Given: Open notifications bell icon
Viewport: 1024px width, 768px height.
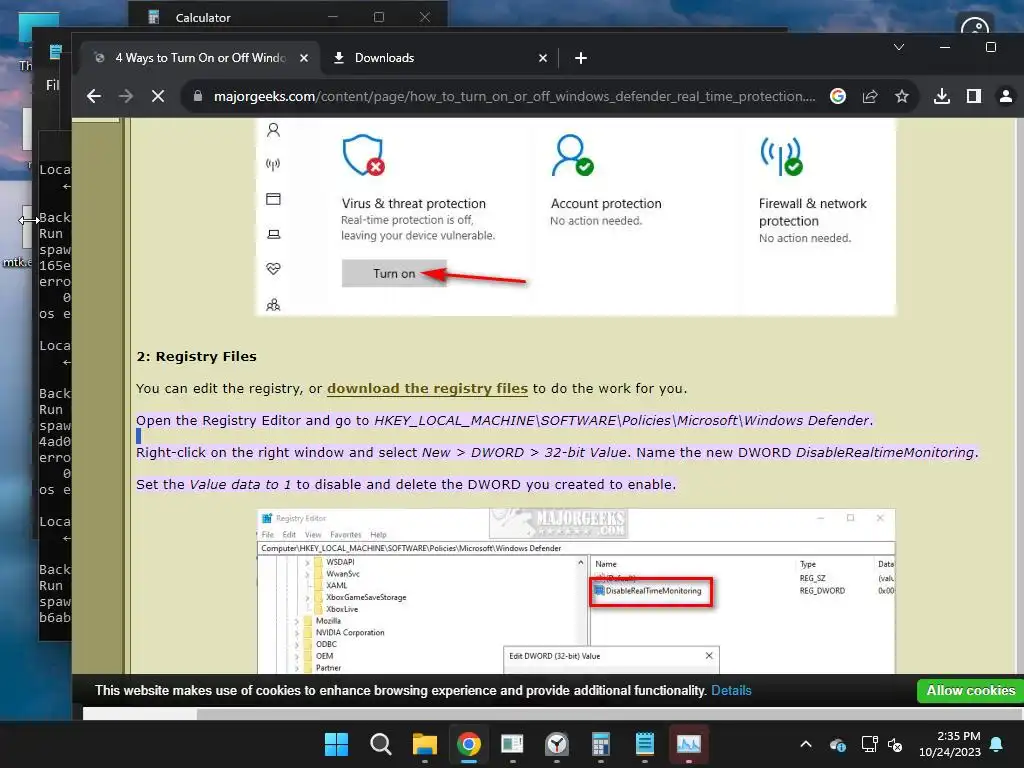Looking at the screenshot, I should point(997,744).
